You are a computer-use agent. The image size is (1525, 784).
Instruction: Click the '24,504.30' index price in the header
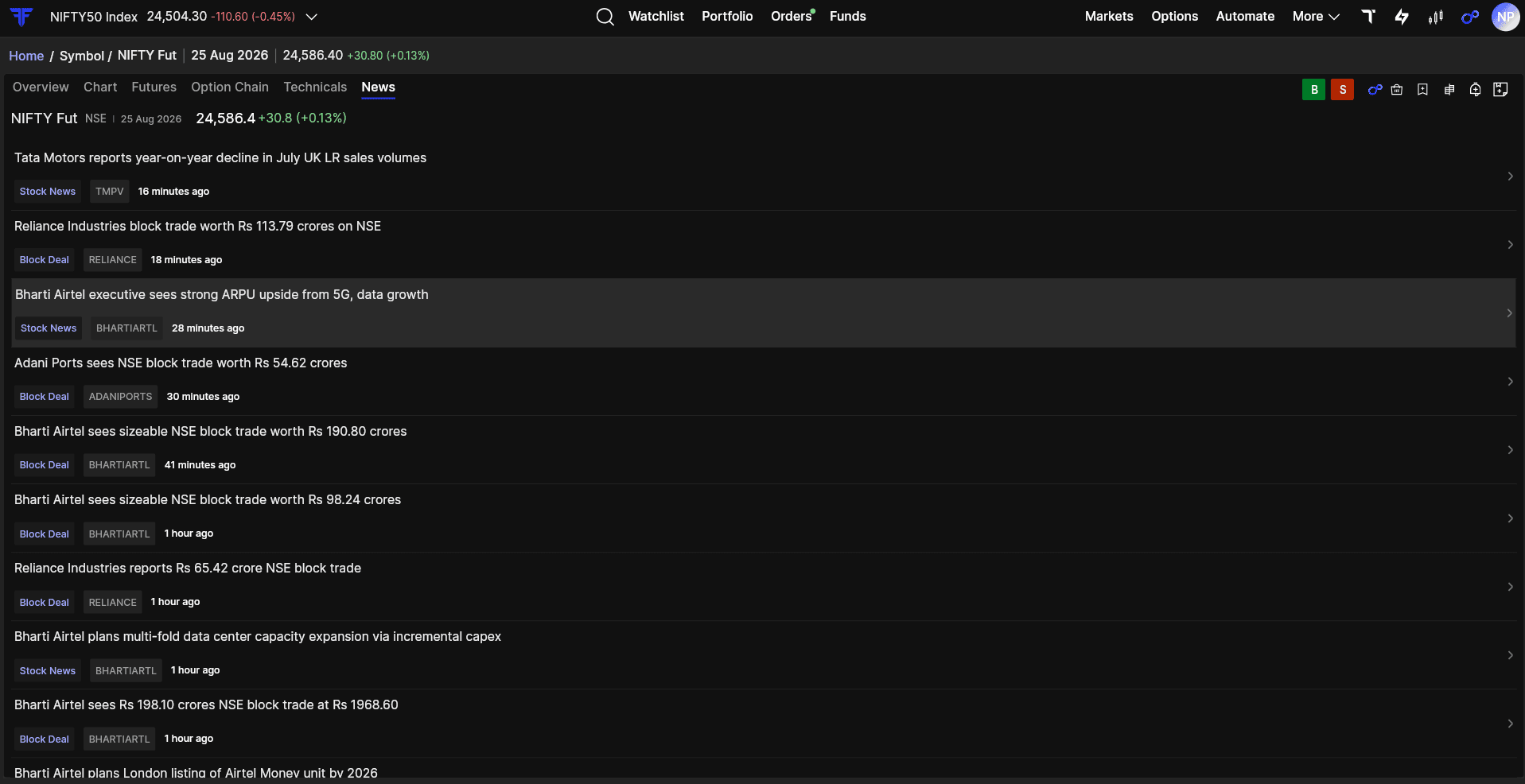coord(177,17)
